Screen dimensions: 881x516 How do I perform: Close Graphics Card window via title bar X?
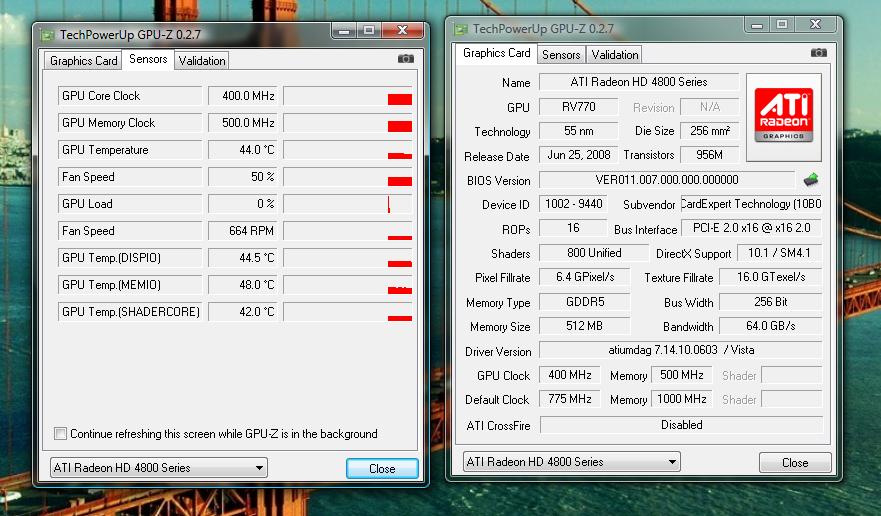click(x=816, y=24)
